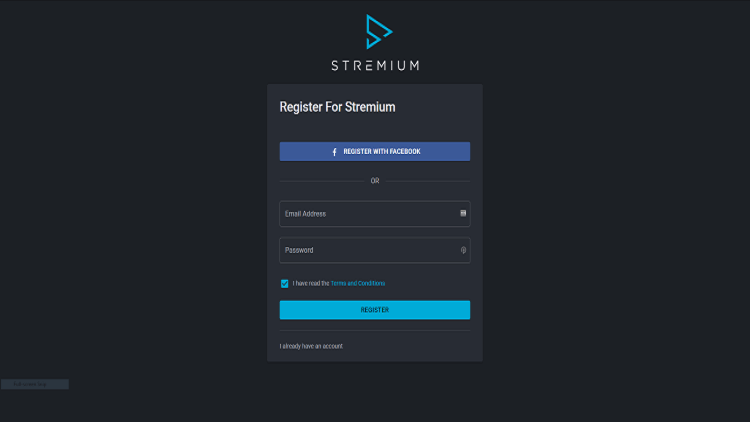Click the 'Register For Stremium' heading
Image resolution: width=750 pixels, height=422 pixels.
(337, 107)
